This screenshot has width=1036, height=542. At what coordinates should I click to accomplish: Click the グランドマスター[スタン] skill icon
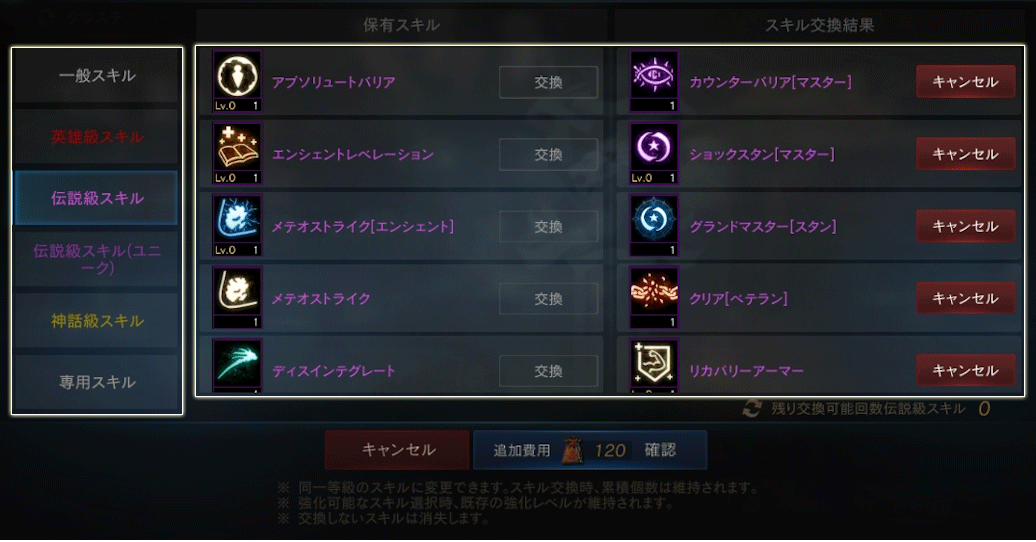pos(653,225)
